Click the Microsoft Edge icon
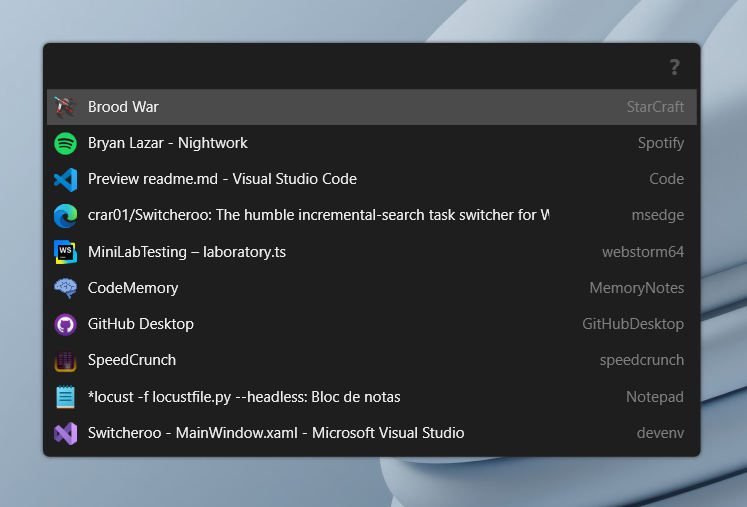The image size is (747, 507). coord(65,215)
